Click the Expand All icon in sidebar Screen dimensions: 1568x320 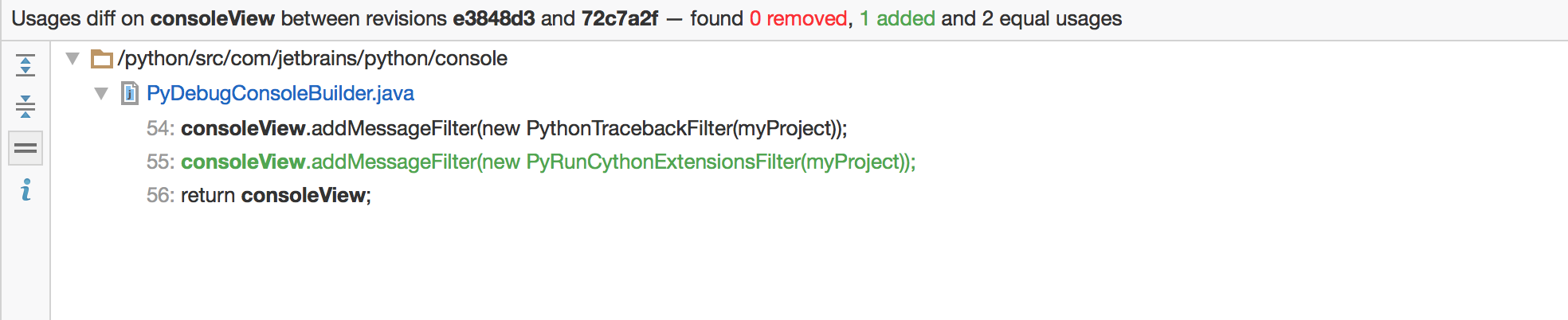[x=25, y=65]
